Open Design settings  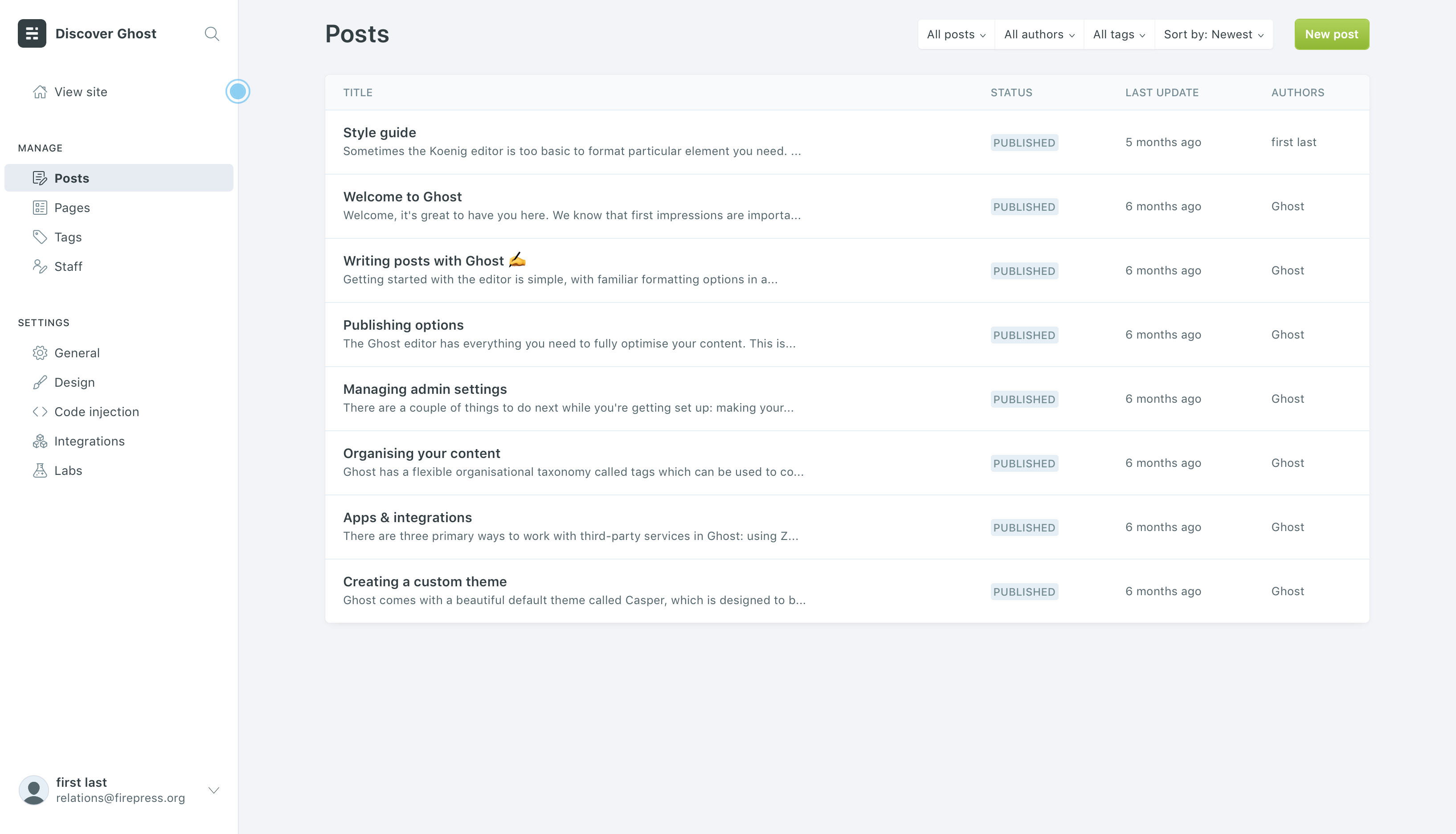[x=119, y=382]
